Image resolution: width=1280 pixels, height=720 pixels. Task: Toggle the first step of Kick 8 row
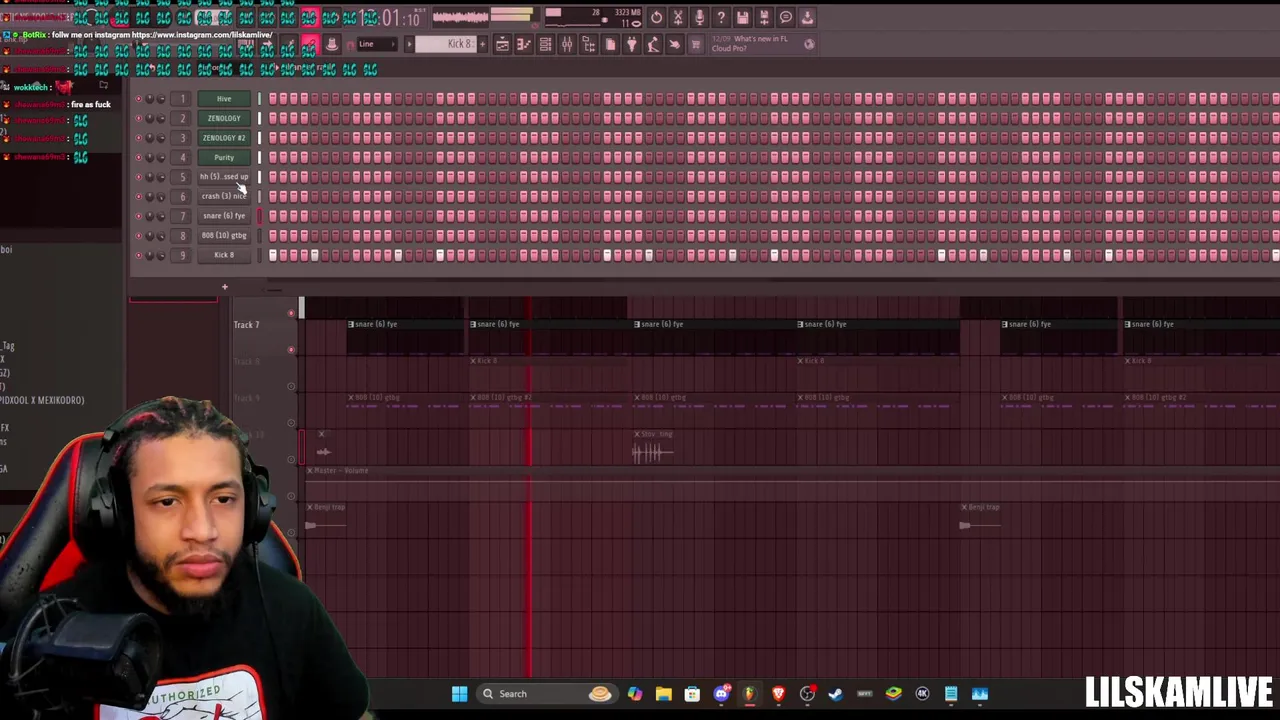coord(272,255)
